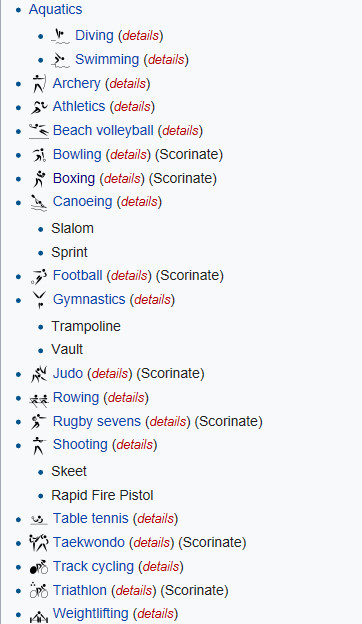Follow the details link next to Shooting
The height and width of the screenshot is (624, 362).
click(x=134, y=445)
